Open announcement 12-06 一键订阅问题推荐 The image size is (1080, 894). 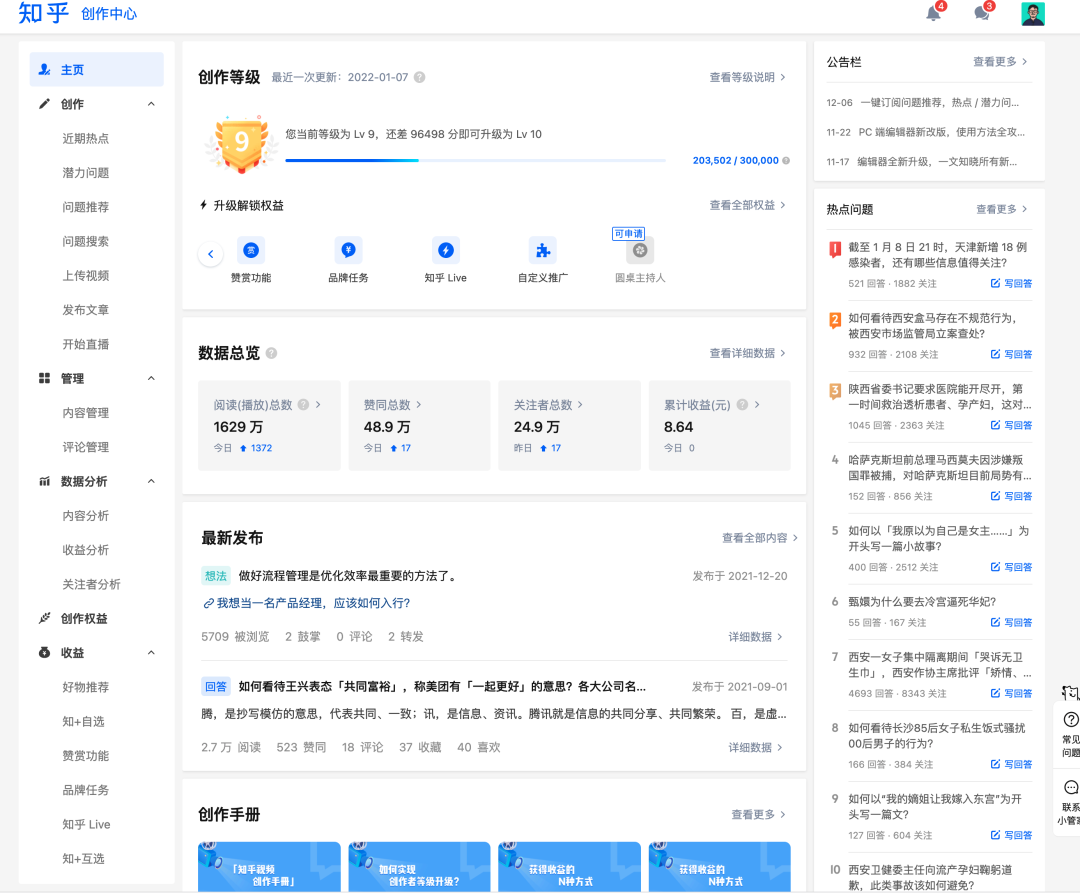922,103
